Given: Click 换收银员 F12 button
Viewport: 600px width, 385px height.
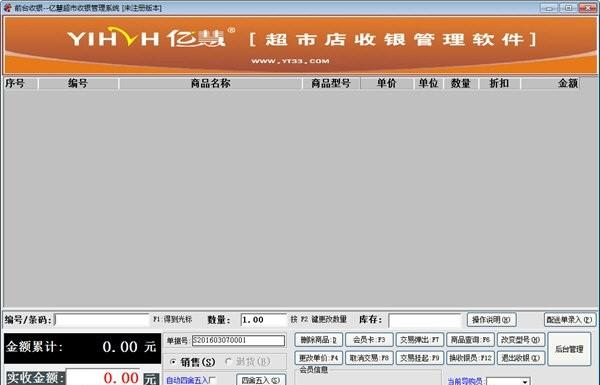Looking at the screenshot, I should coord(470,358).
